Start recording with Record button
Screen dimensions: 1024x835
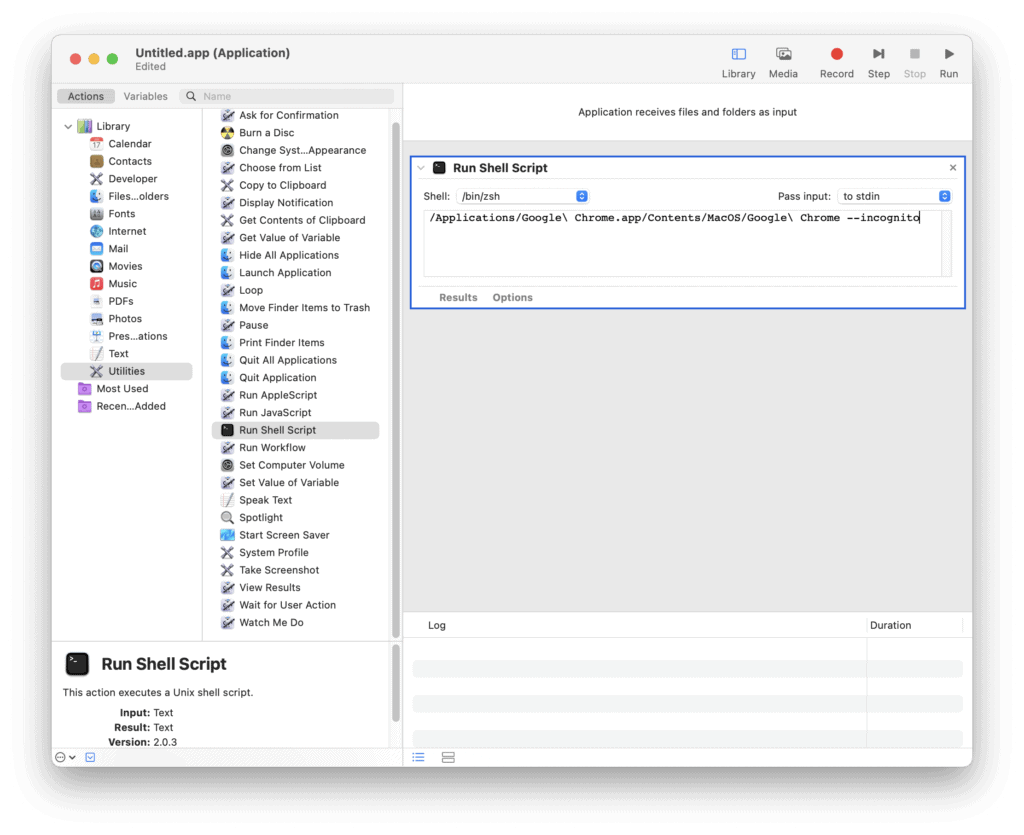(x=837, y=63)
